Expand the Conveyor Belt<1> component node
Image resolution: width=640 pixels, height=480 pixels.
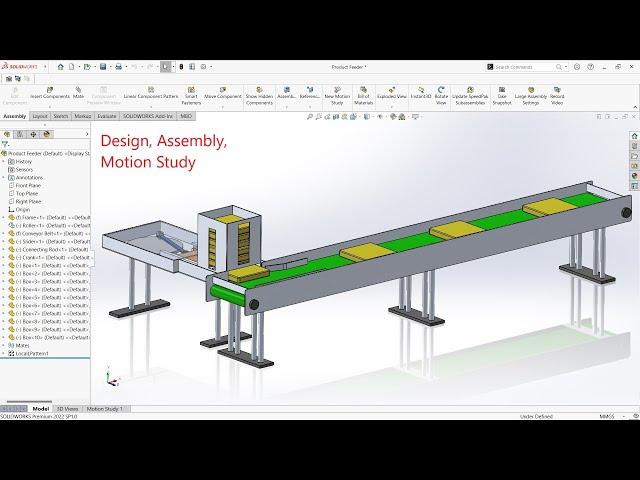[4, 233]
